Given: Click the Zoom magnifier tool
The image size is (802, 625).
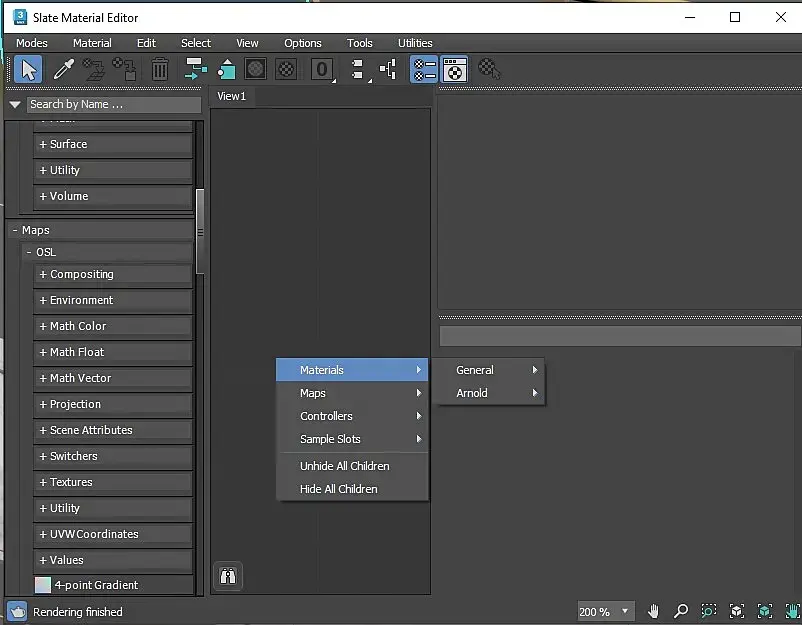Looking at the screenshot, I should pos(680,611).
